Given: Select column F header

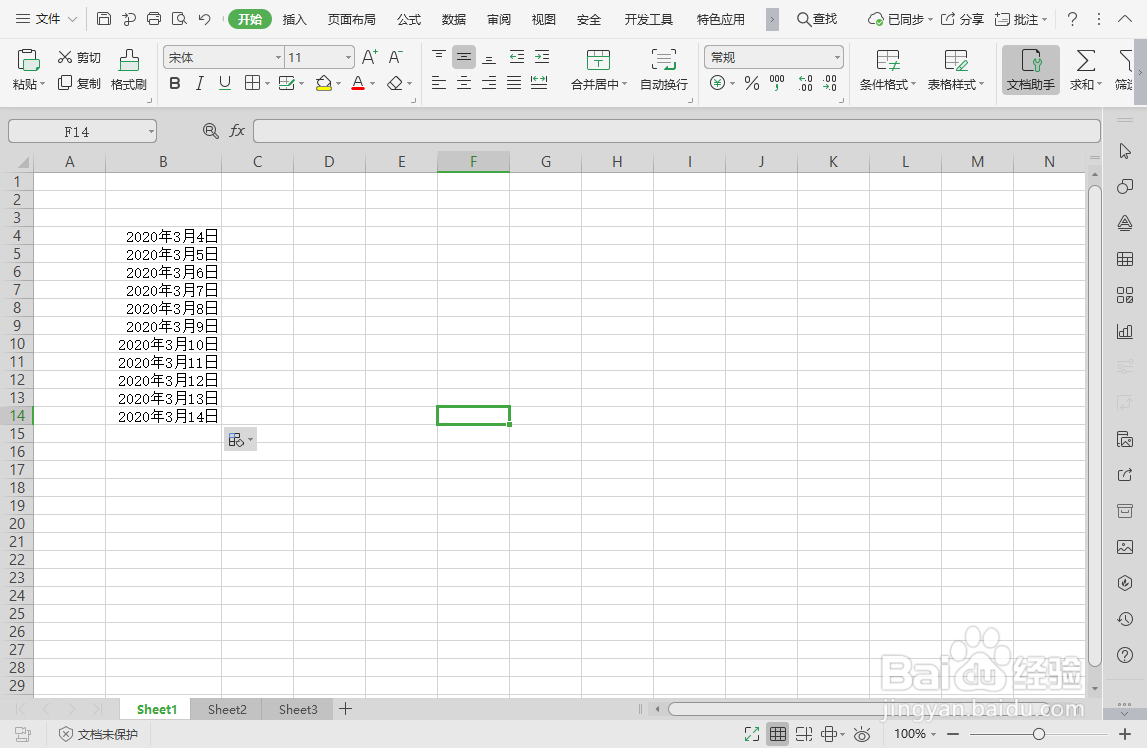Looking at the screenshot, I should coord(473,162).
